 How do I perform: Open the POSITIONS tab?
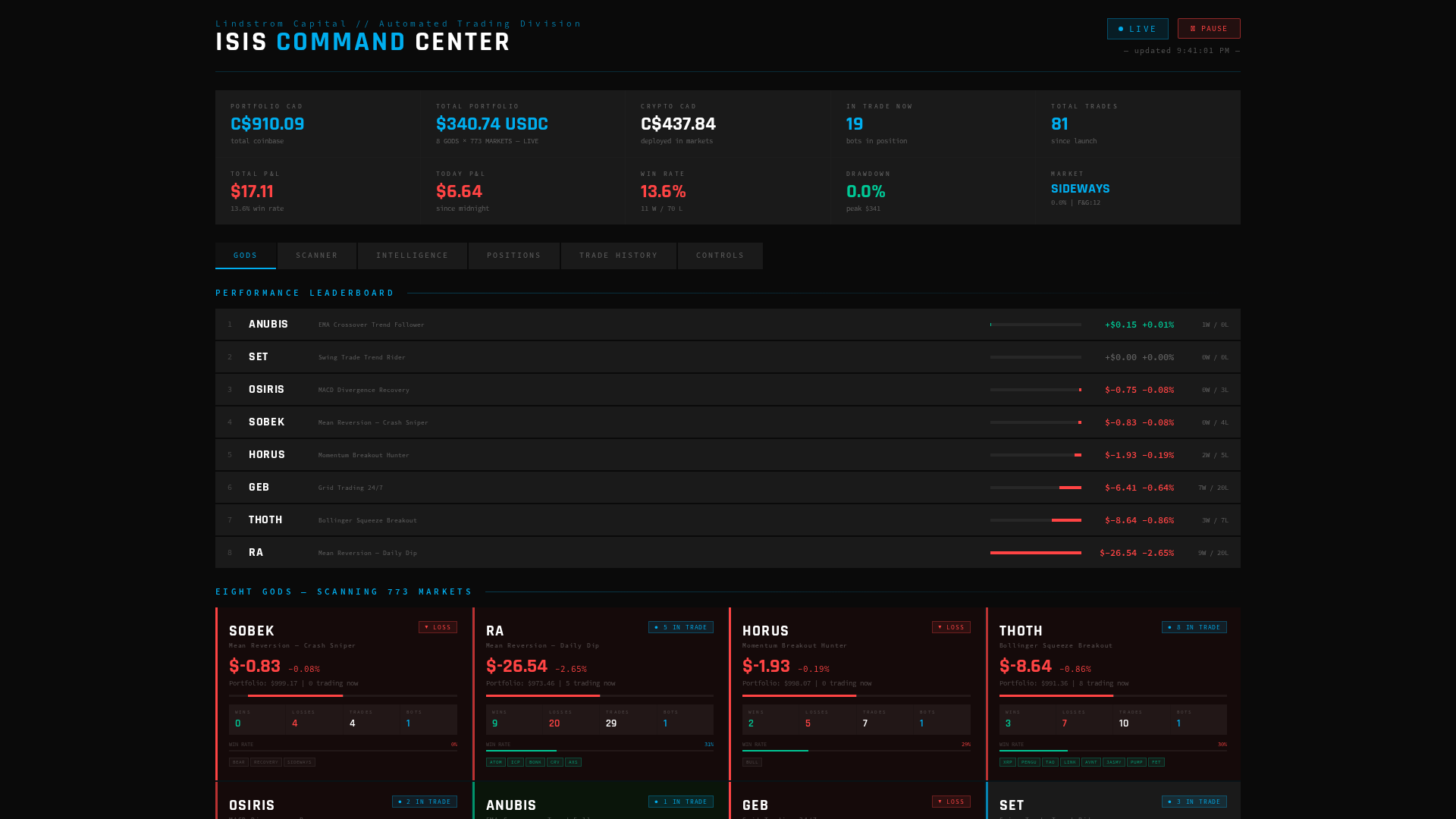pos(514,256)
